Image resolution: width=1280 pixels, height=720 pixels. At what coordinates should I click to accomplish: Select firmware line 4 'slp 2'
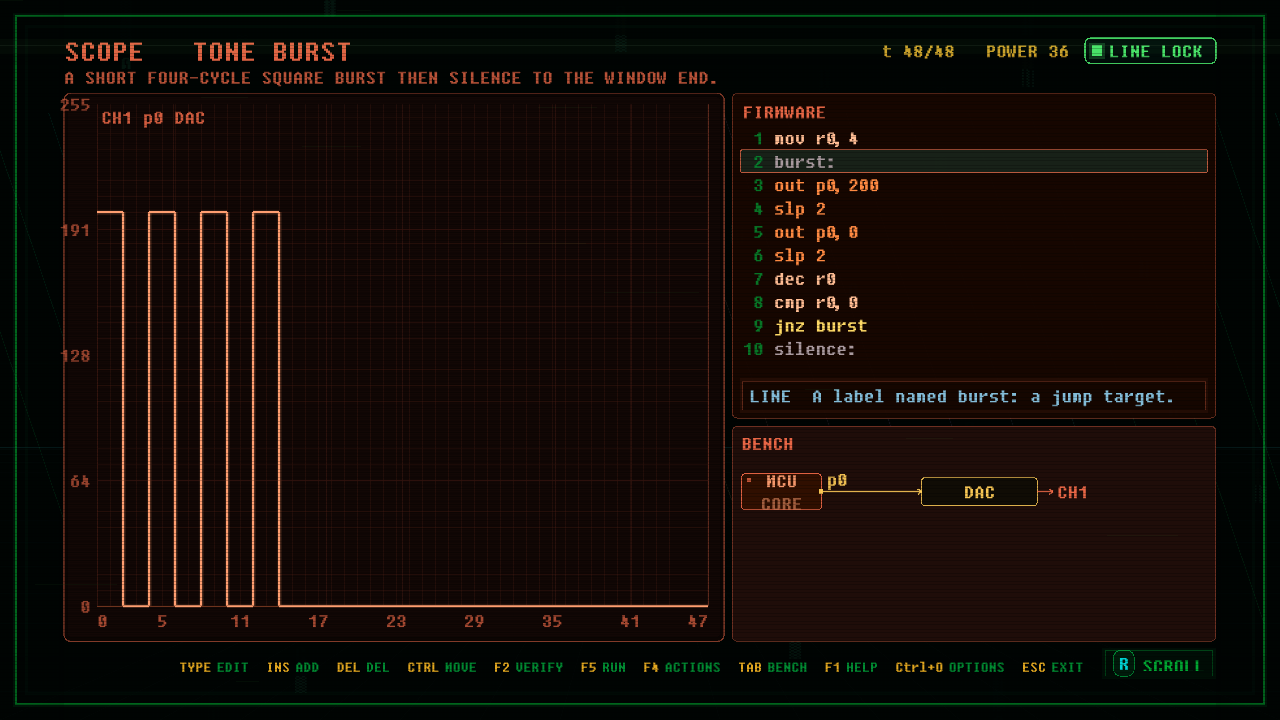coord(974,209)
